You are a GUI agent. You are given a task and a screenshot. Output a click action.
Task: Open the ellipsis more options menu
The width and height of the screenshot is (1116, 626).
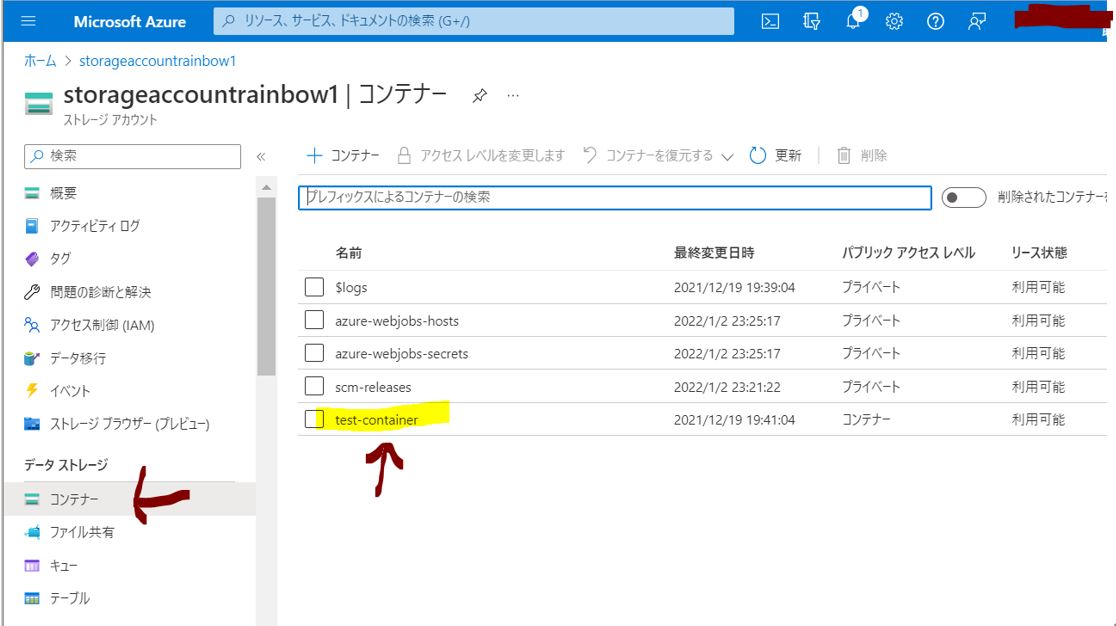[513, 96]
